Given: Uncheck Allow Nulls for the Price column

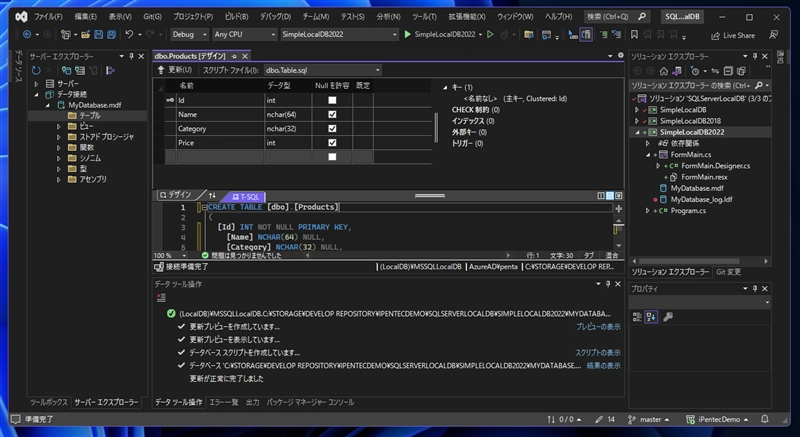Looking at the screenshot, I should point(332,143).
